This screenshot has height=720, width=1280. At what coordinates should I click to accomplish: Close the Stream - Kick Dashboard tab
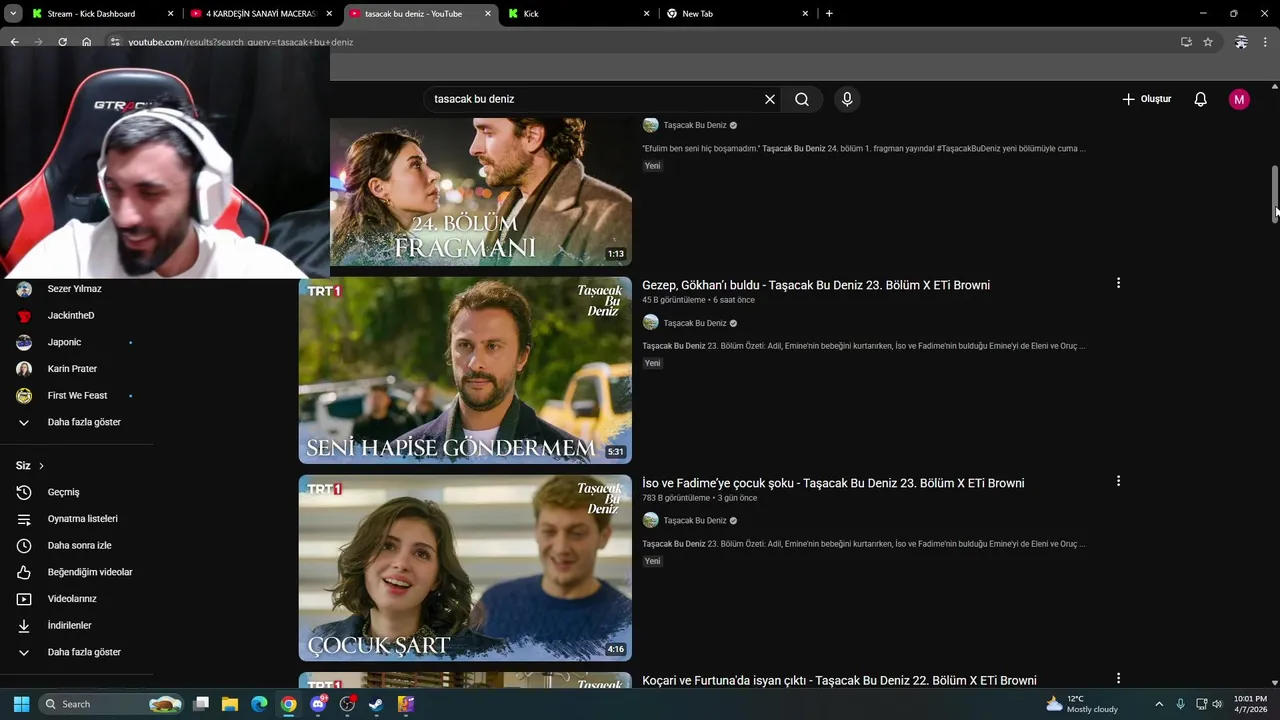coord(170,14)
